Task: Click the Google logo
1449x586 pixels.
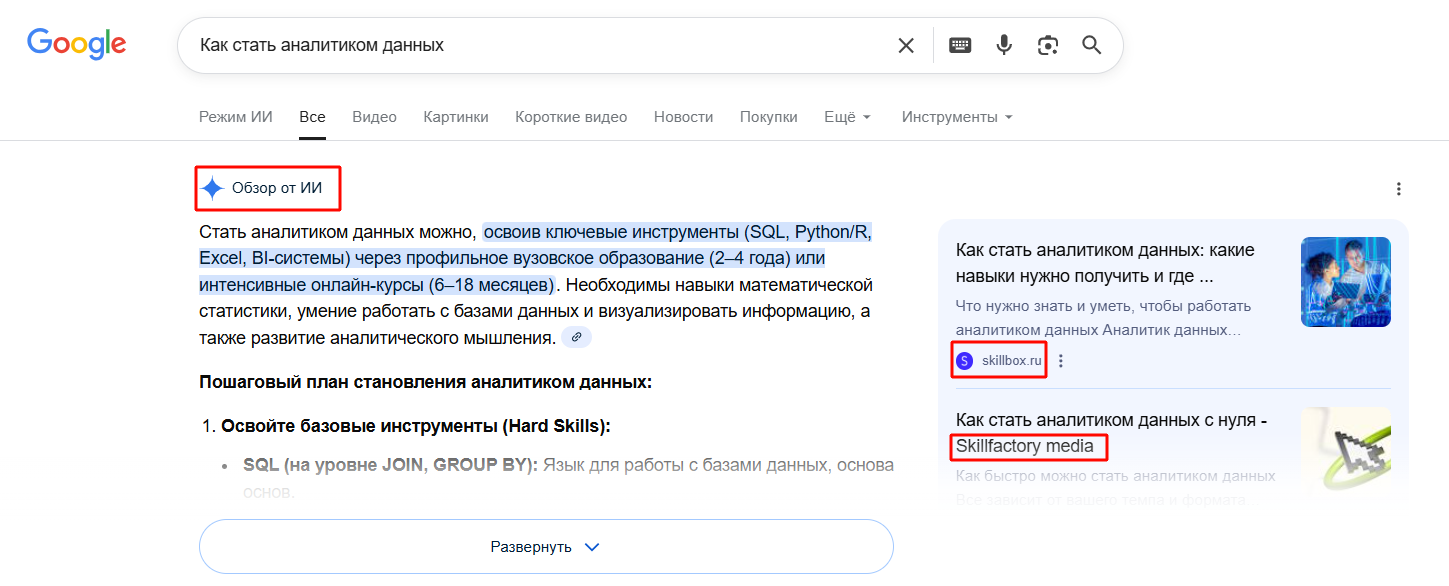Action: pyautogui.click(x=77, y=44)
